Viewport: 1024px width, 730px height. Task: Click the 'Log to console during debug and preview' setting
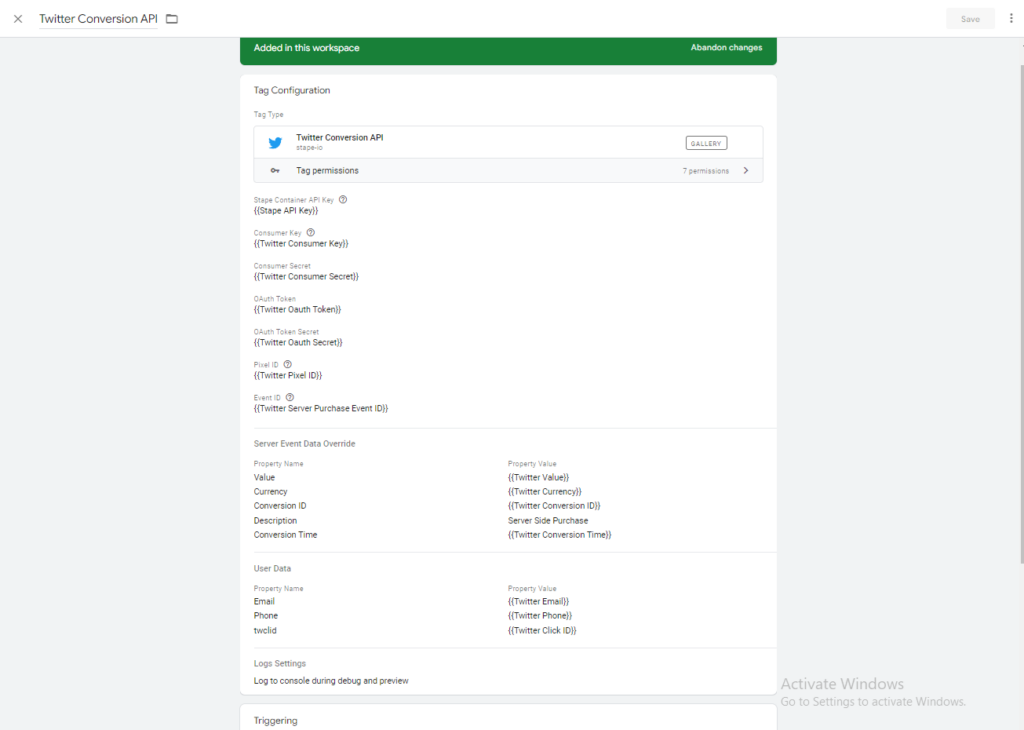(x=331, y=681)
